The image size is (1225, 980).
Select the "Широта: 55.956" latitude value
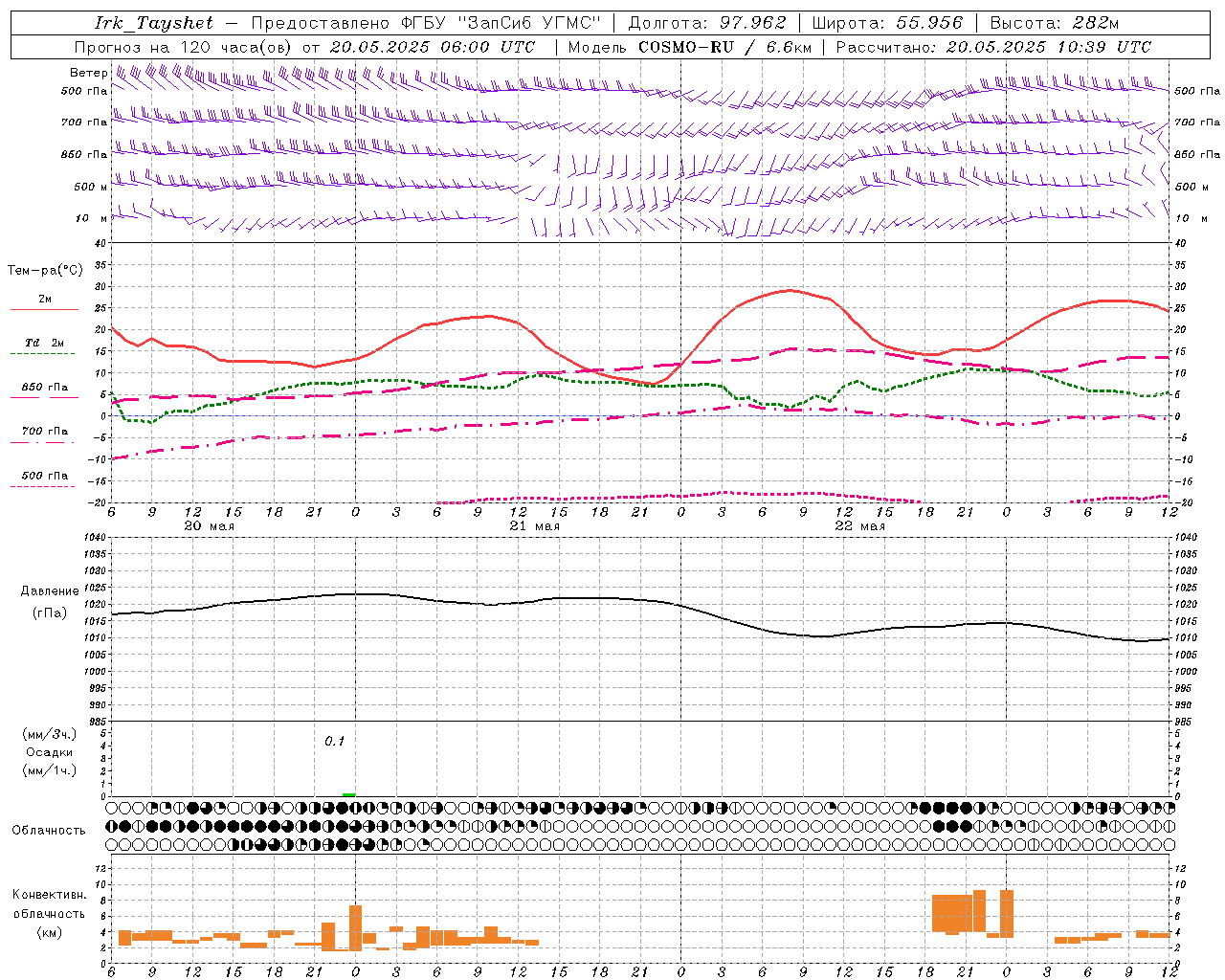[x=887, y=23]
